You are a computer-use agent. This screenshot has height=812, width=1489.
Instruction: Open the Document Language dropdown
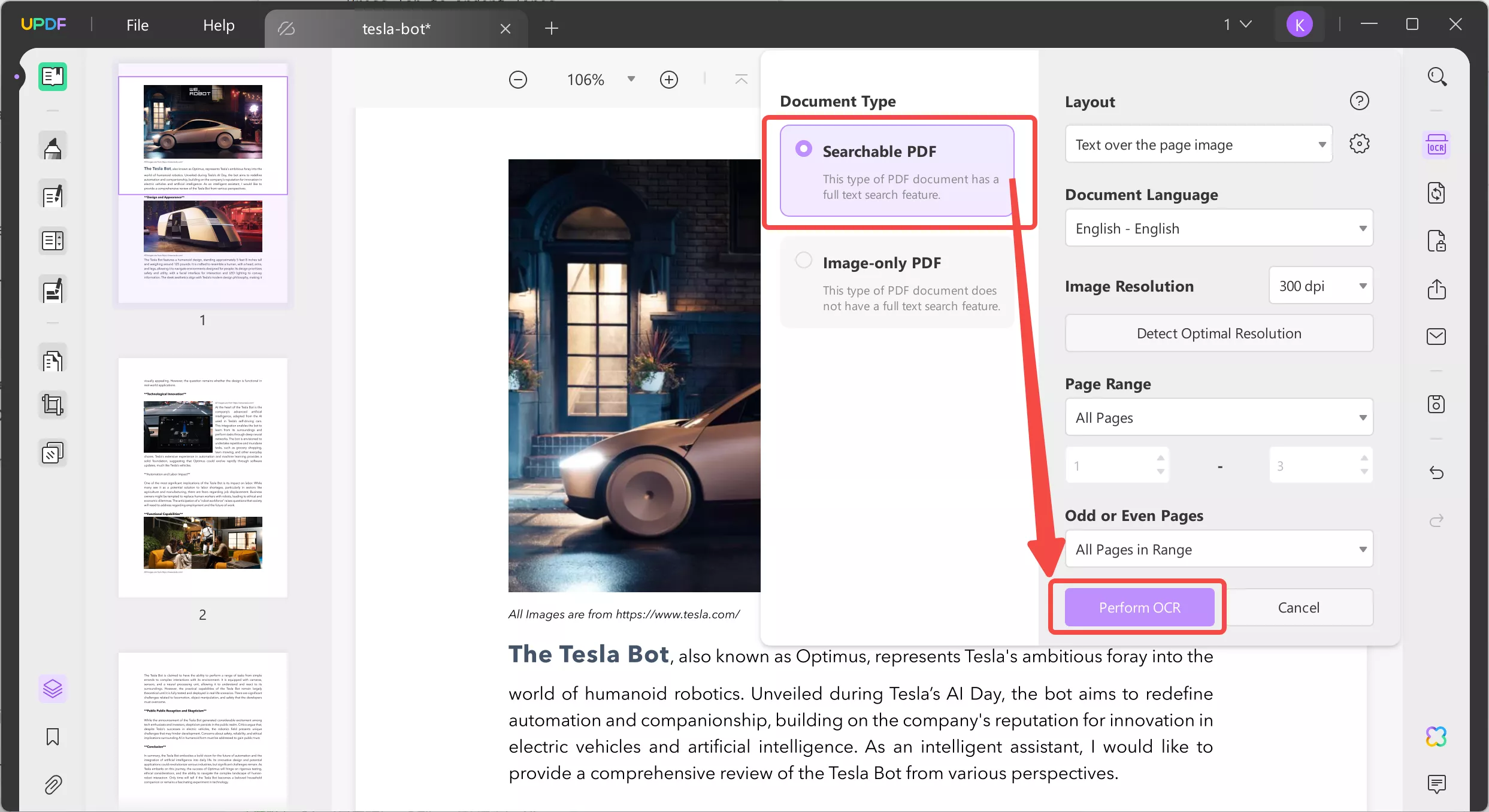[1219, 228]
